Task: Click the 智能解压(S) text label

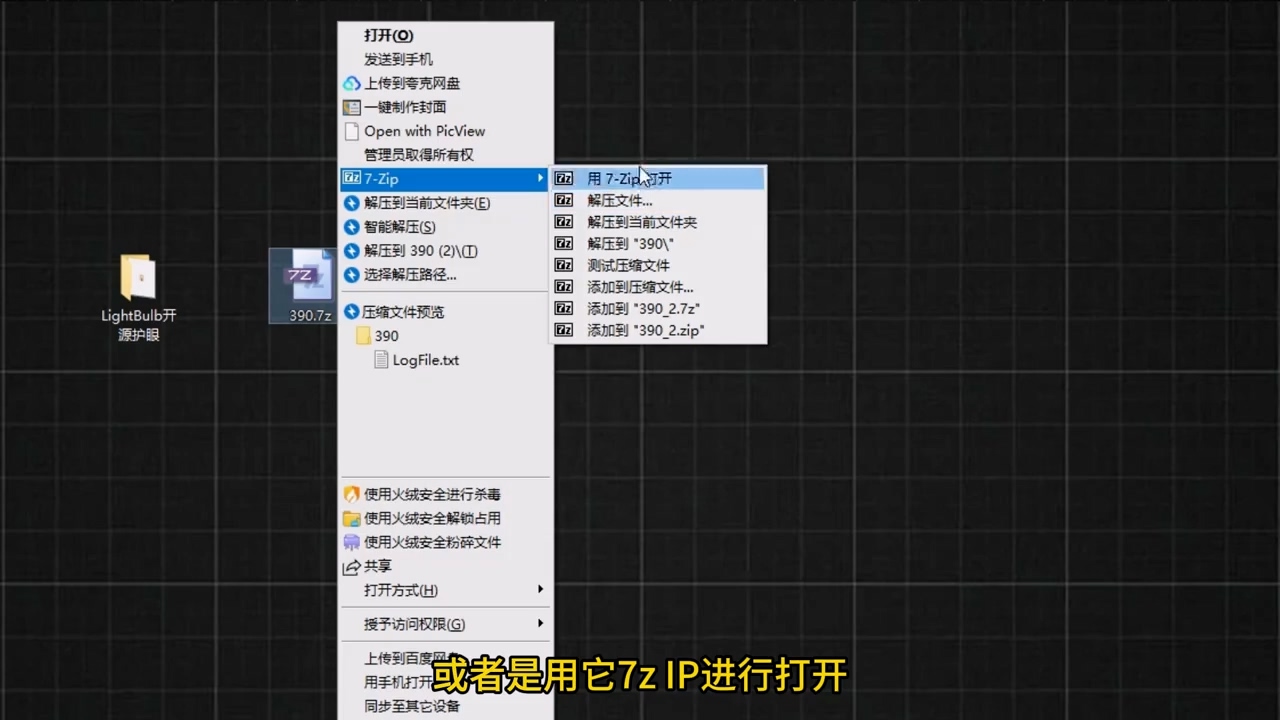Action: point(400,227)
